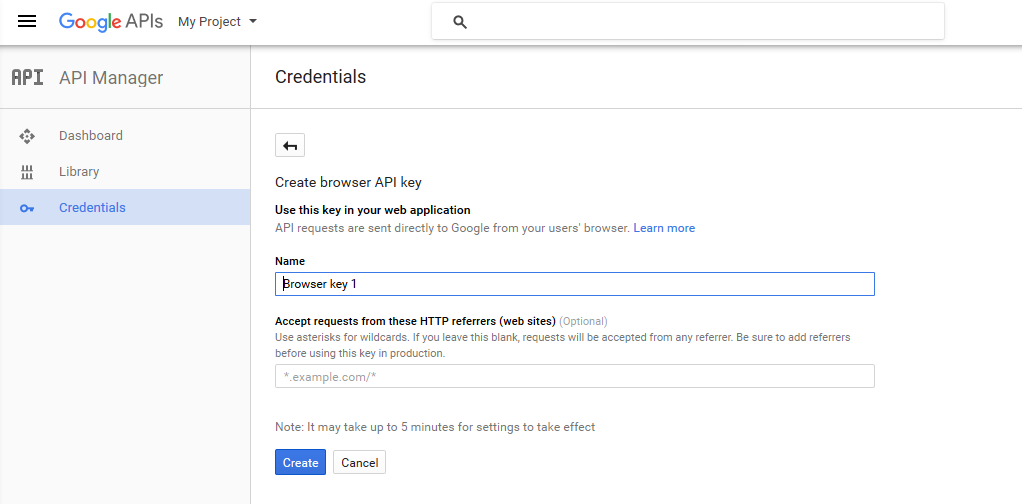Click the API Manager title text

(111, 78)
